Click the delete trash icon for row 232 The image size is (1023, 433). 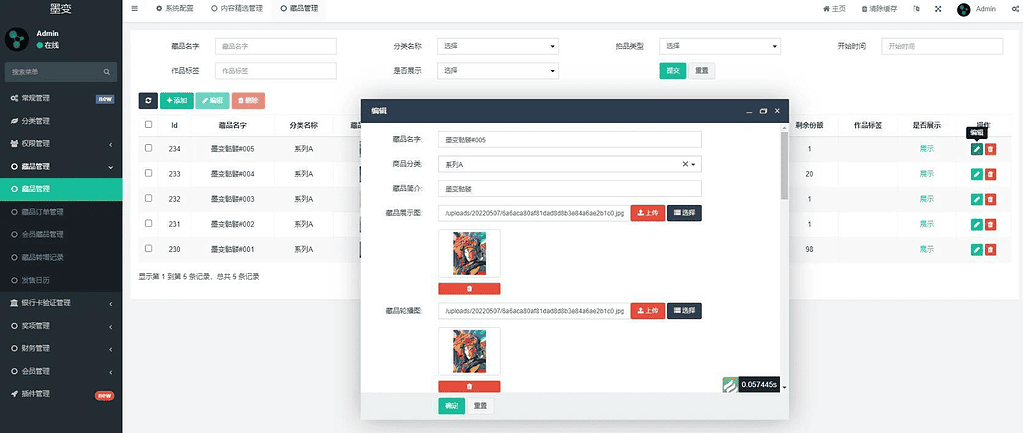(x=990, y=199)
